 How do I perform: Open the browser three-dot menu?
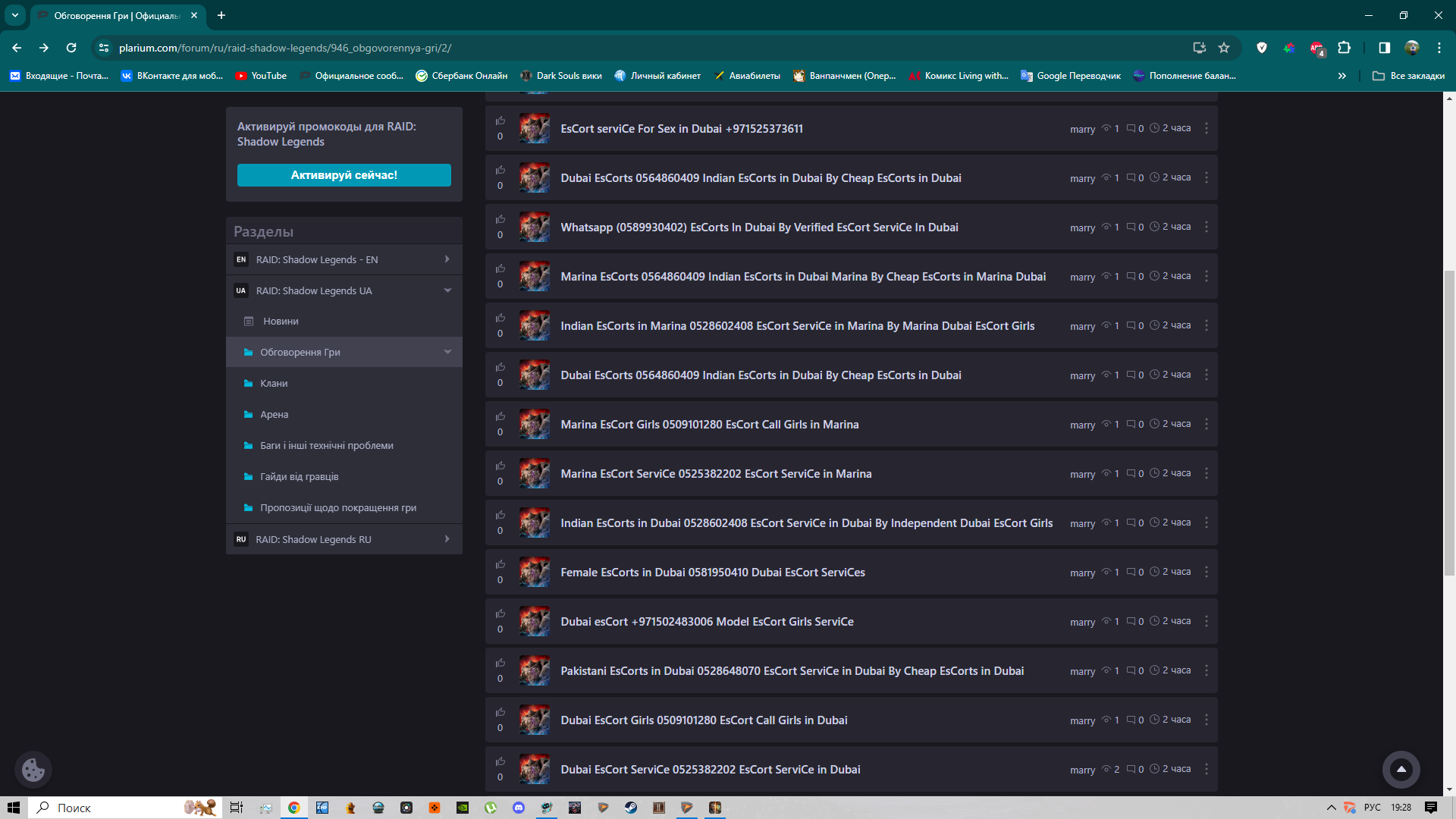click(x=1439, y=48)
